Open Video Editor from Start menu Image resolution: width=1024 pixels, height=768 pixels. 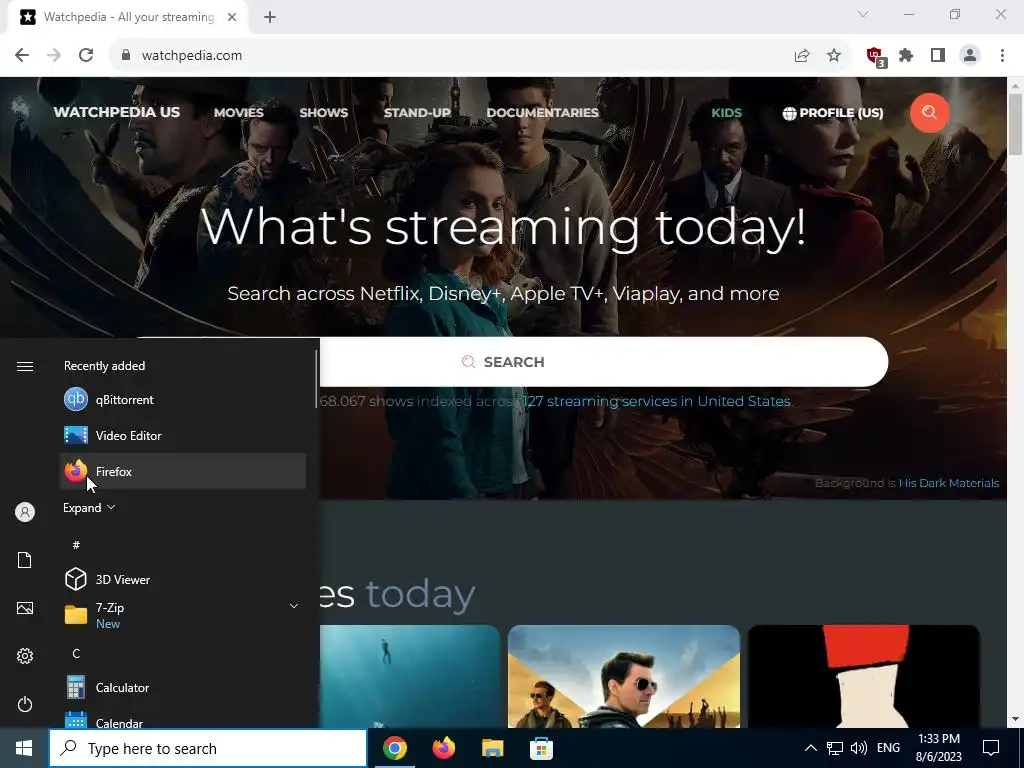click(x=183, y=436)
